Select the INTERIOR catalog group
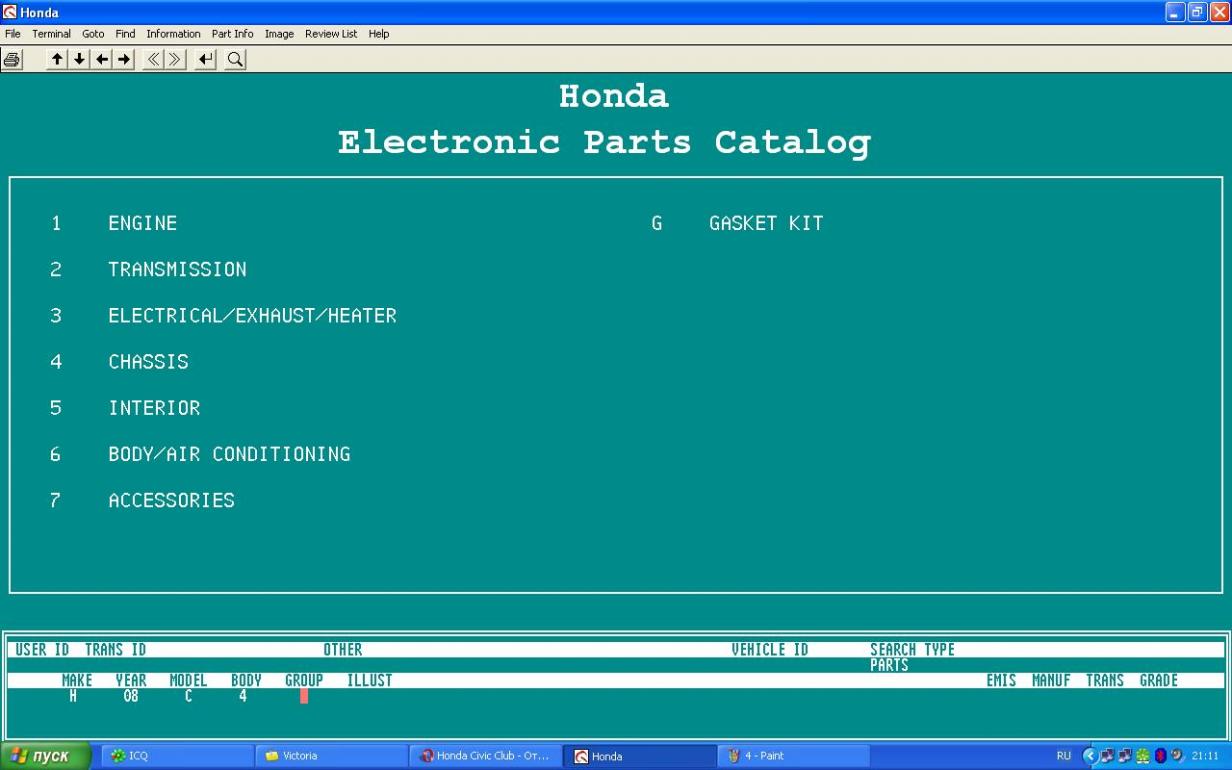 [x=154, y=408]
